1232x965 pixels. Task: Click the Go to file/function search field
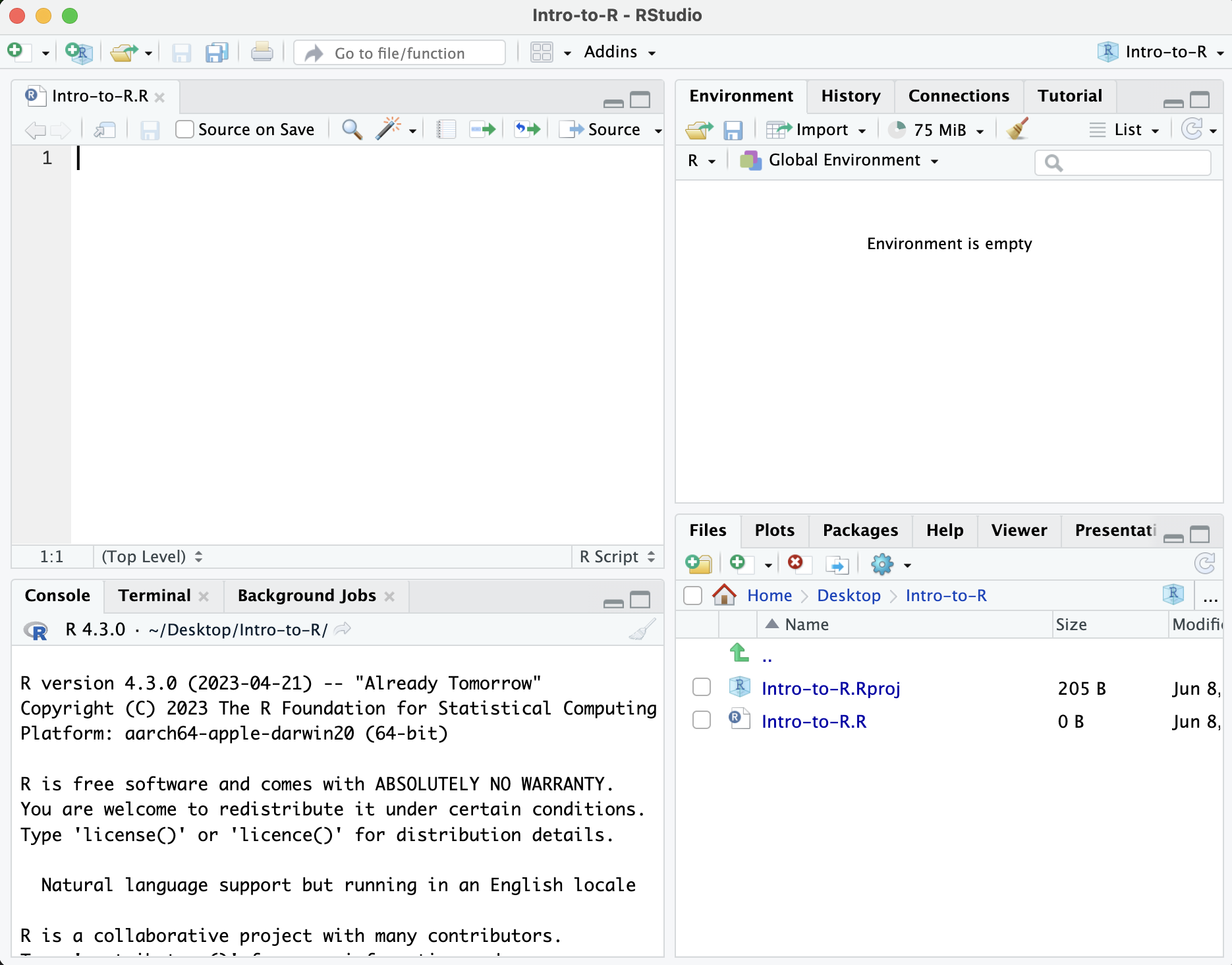click(399, 52)
